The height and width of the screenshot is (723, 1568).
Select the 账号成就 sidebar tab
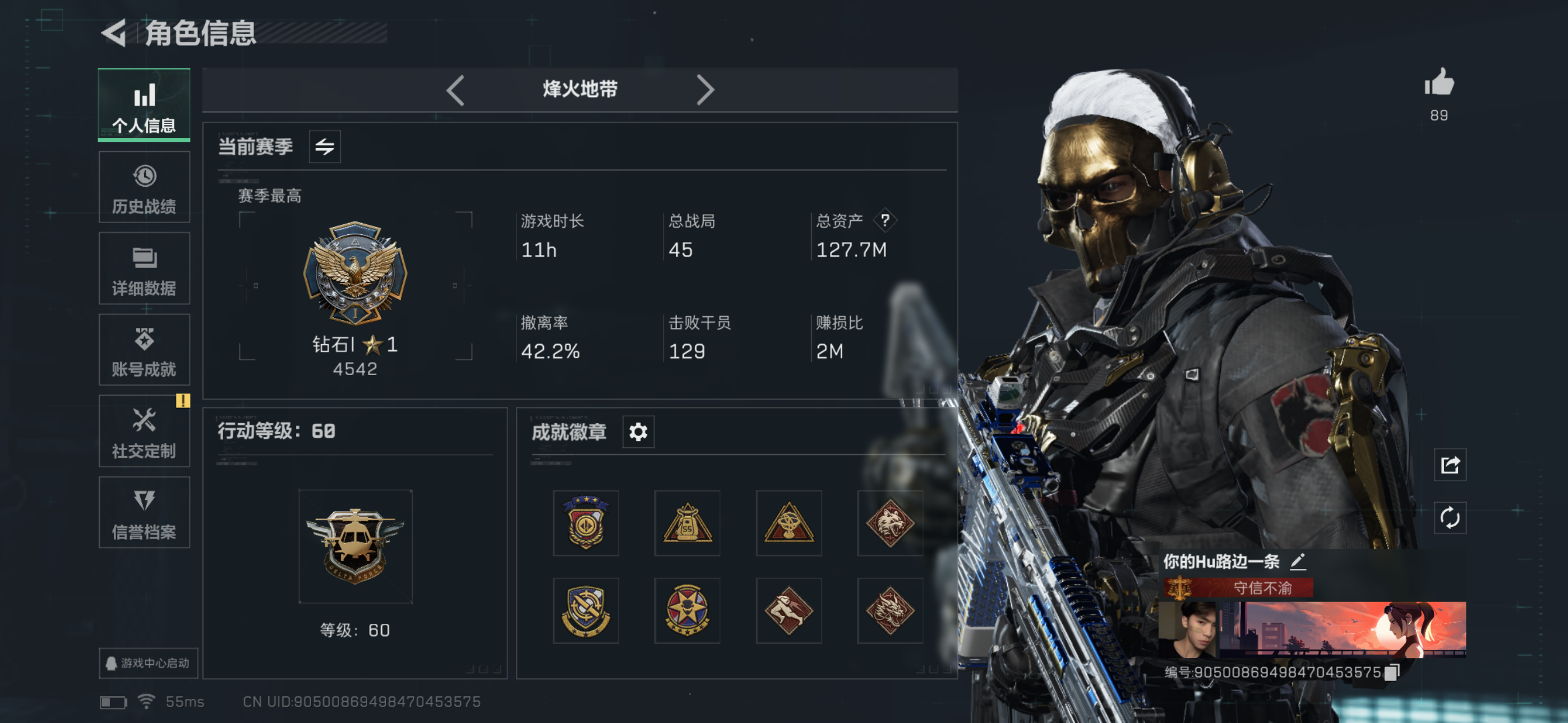[x=144, y=350]
